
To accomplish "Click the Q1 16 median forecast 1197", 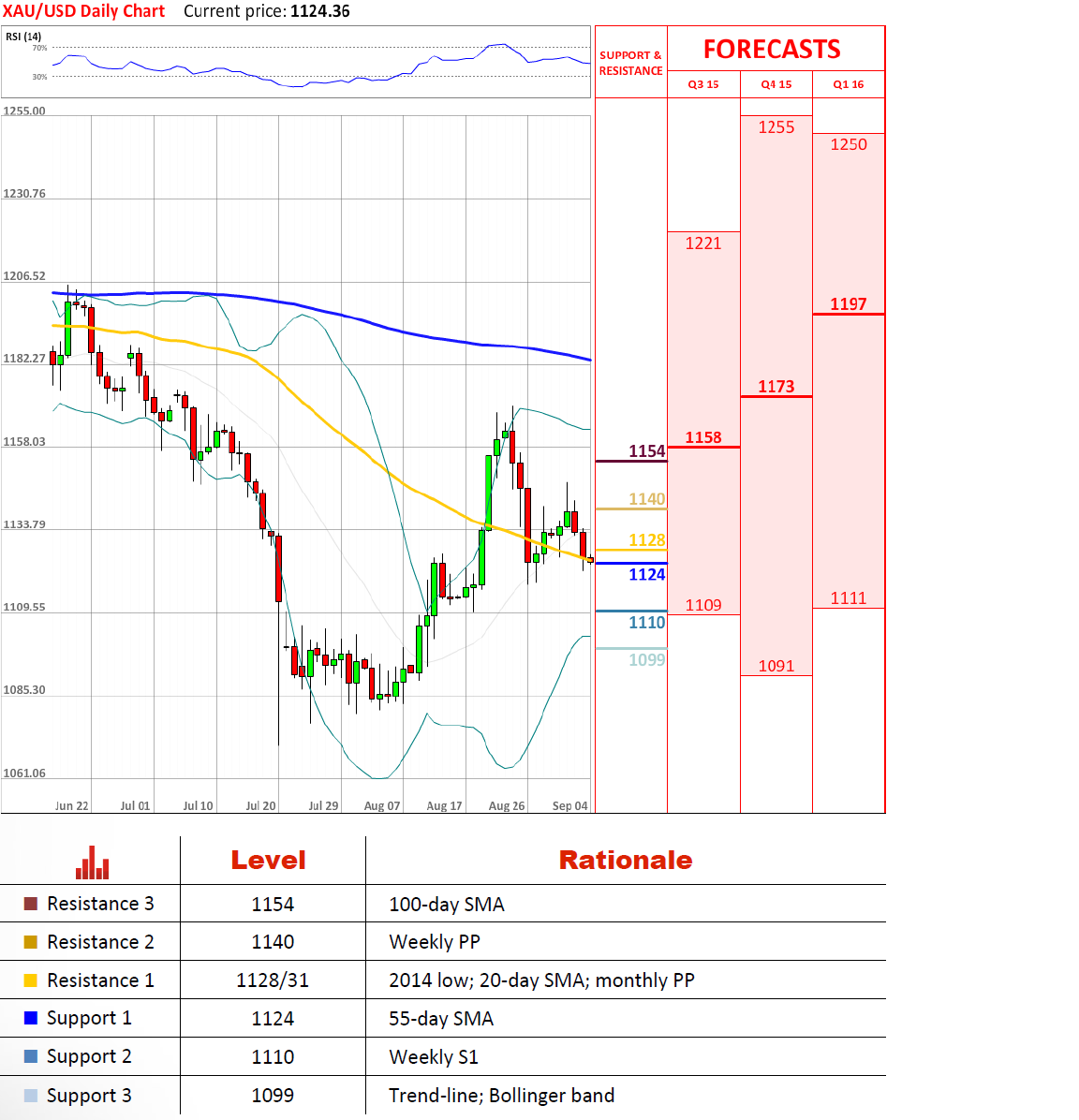I will click(x=849, y=304).
